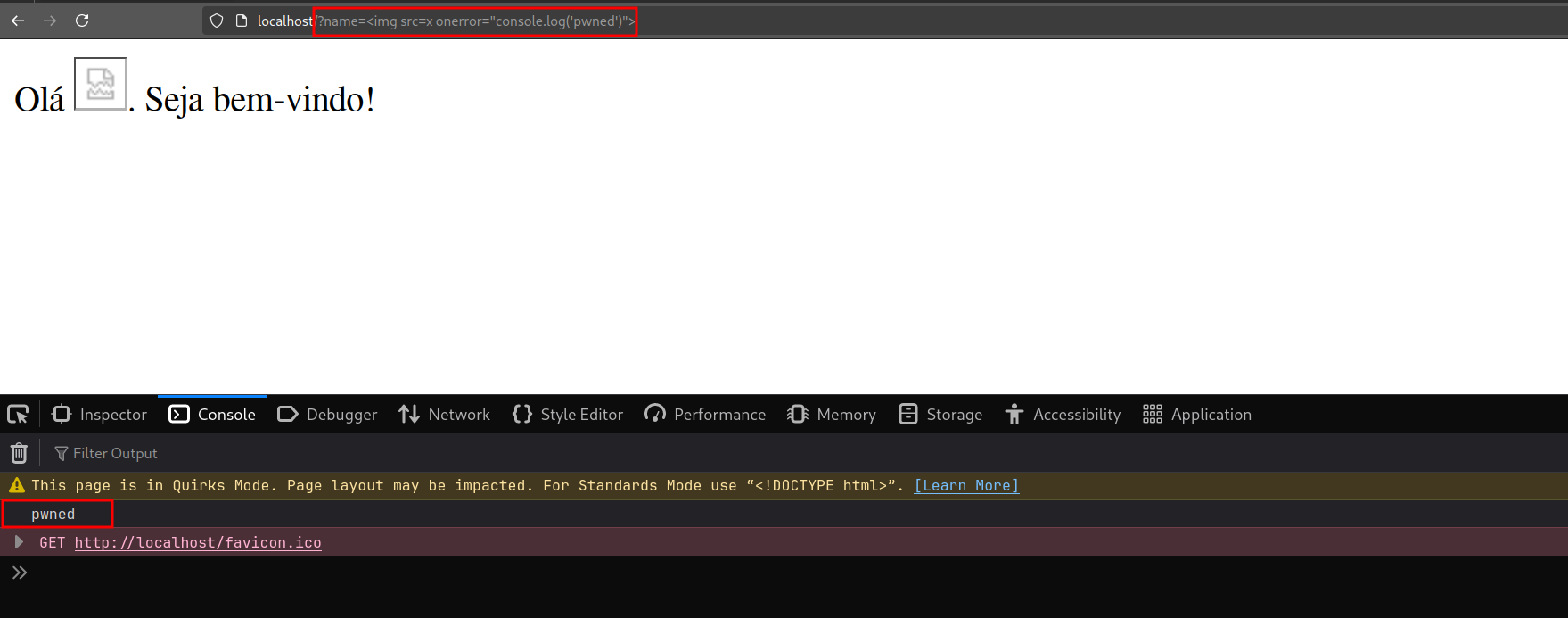The height and width of the screenshot is (618, 1568).
Task: Click the browser back arrow
Action: (18, 21)
